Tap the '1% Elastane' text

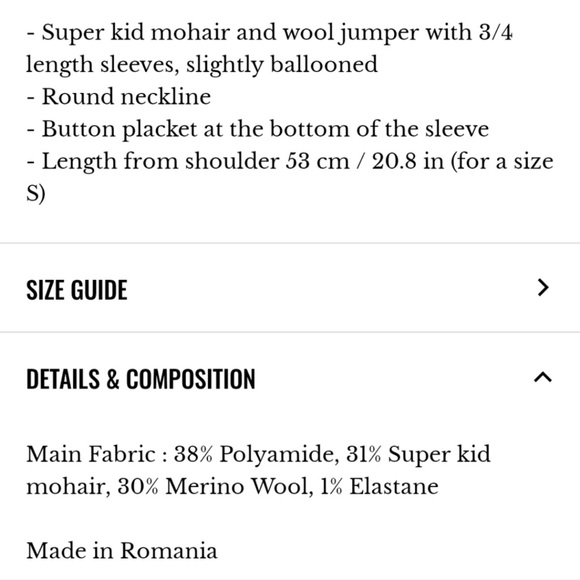pyautogui.click(x=379, y=486)
